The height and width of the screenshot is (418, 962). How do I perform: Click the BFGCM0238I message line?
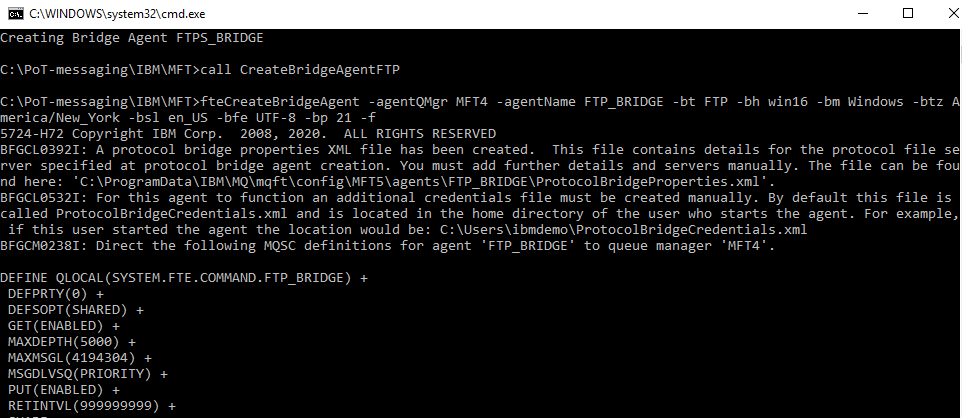click(x=388, y=246)
